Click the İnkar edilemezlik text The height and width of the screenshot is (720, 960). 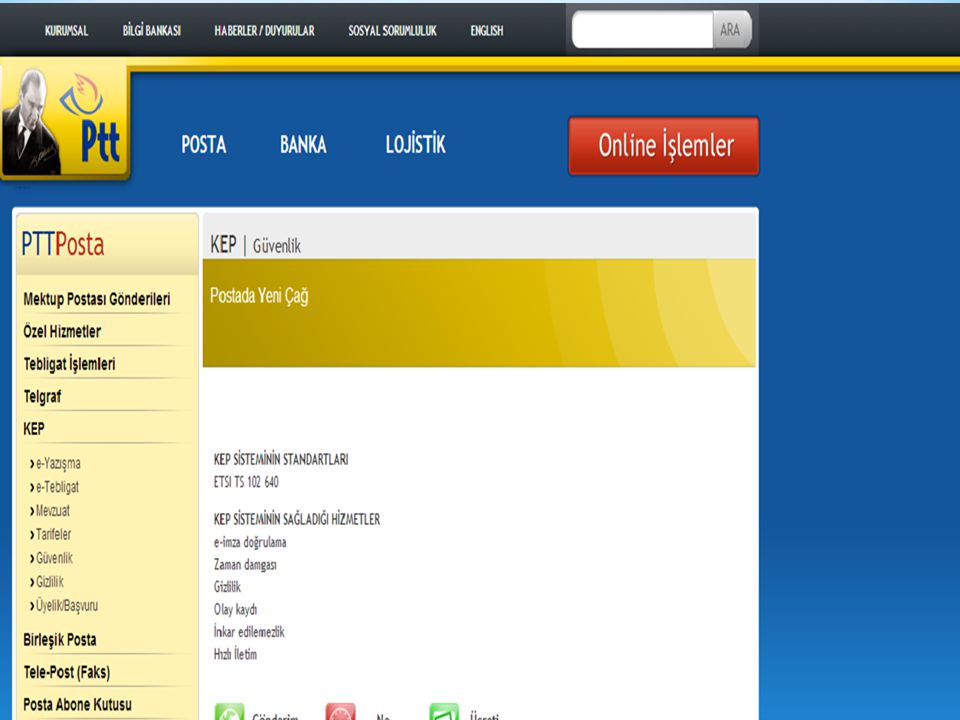[249, 632]
